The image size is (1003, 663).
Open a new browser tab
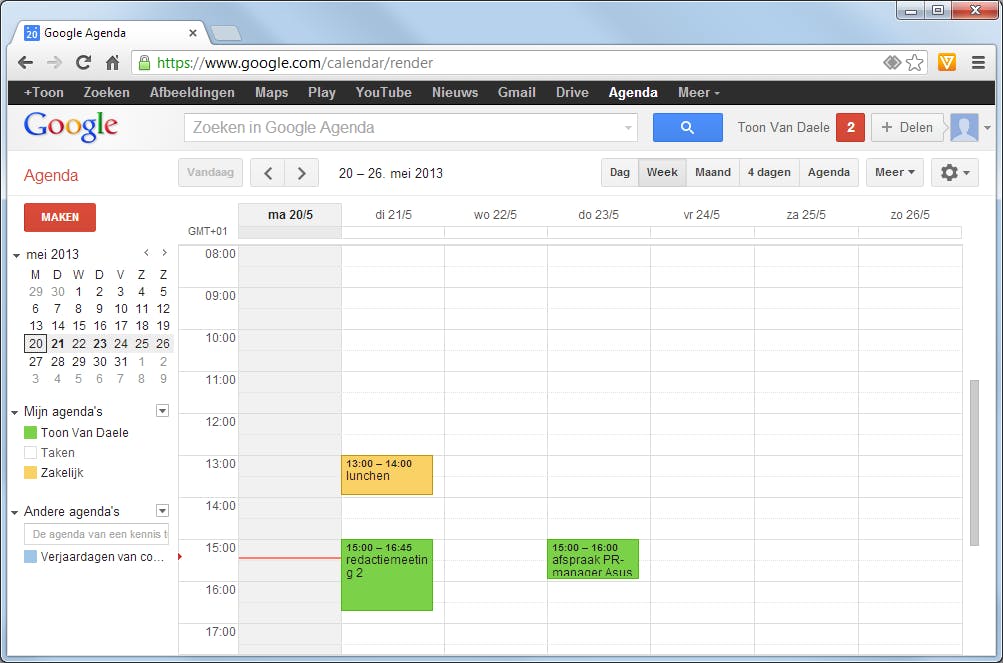click(226, 33)
